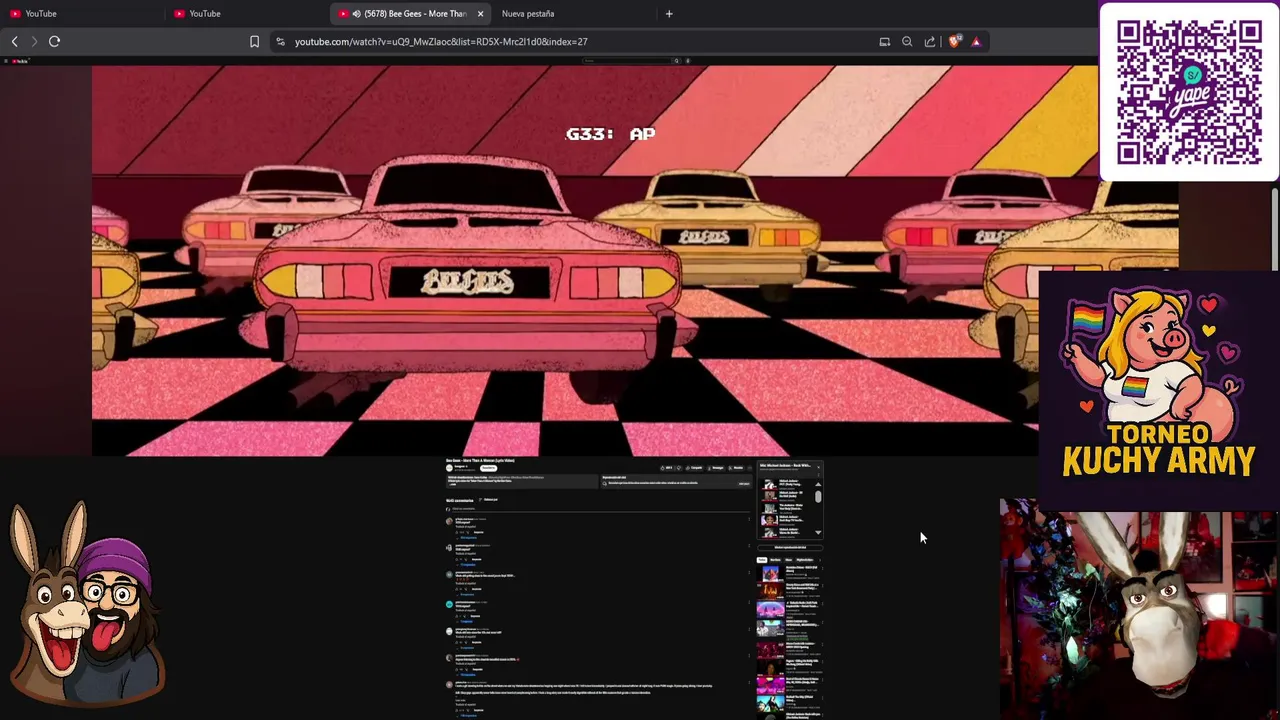Subscribe to the video's channel
The image size is (1280, 720).
[489, 468]
